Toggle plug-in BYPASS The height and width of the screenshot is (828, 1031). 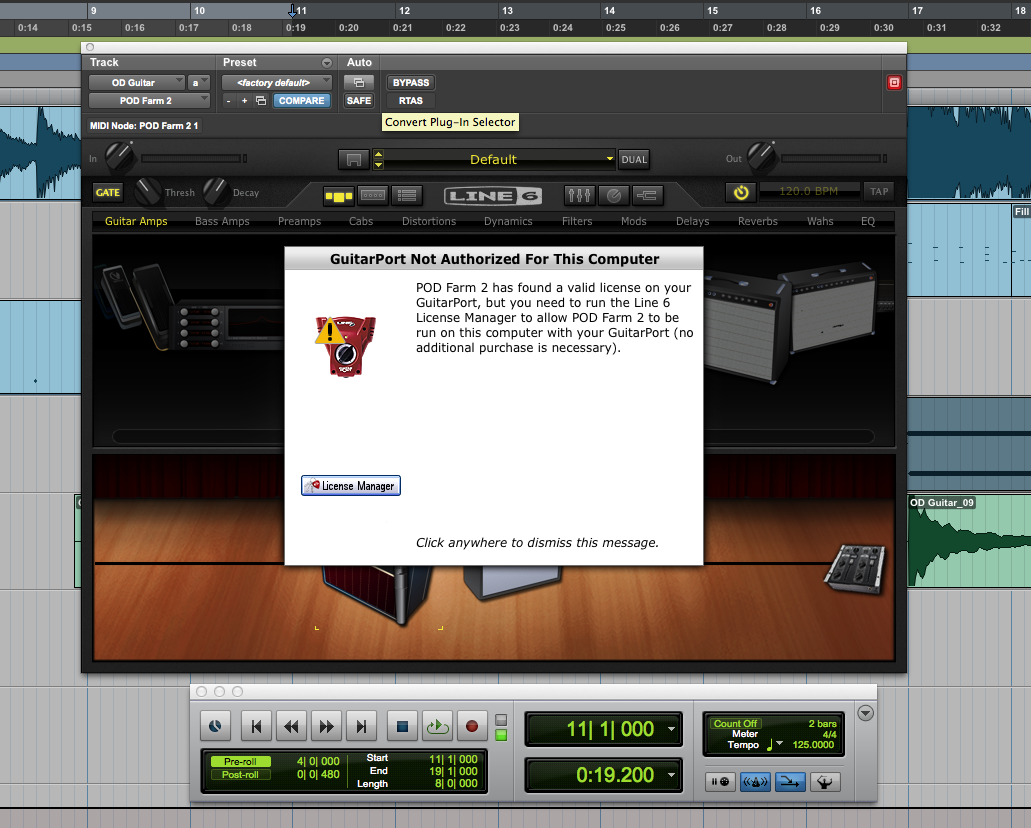tap(410, 83)
